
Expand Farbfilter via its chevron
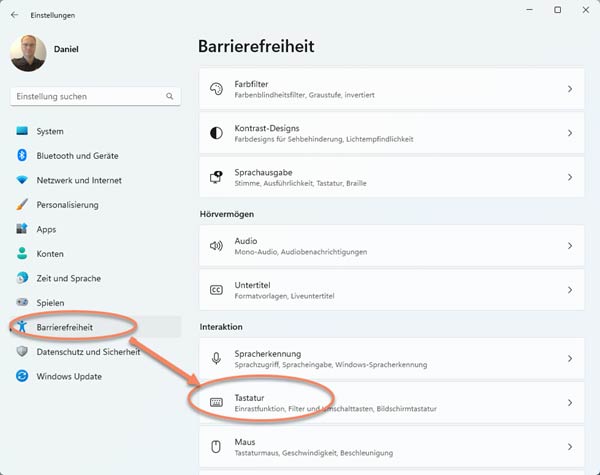point(570,89)
